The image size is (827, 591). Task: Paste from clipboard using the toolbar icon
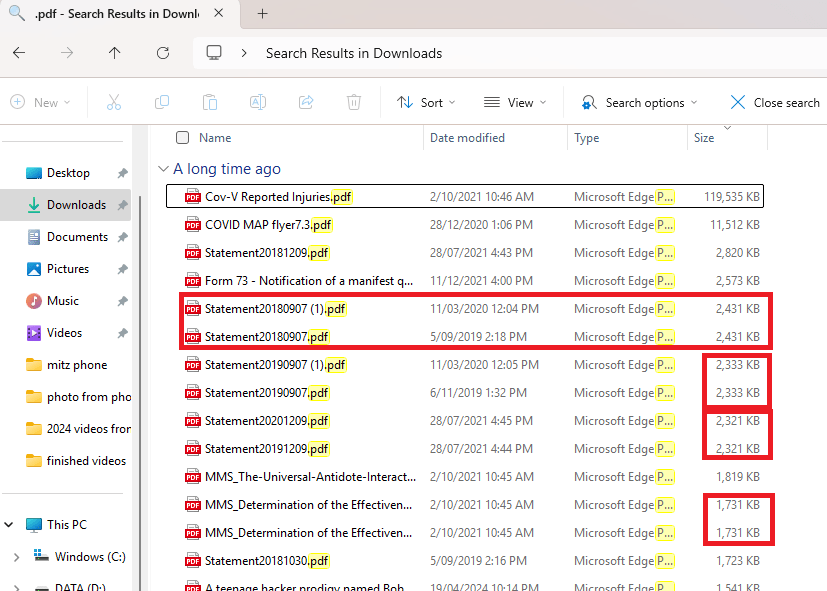209,102
